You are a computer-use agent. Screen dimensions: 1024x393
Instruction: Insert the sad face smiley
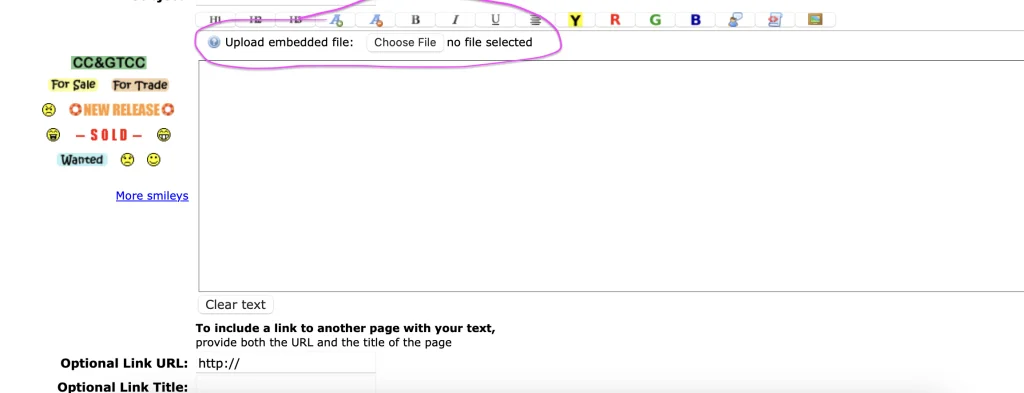127,160
